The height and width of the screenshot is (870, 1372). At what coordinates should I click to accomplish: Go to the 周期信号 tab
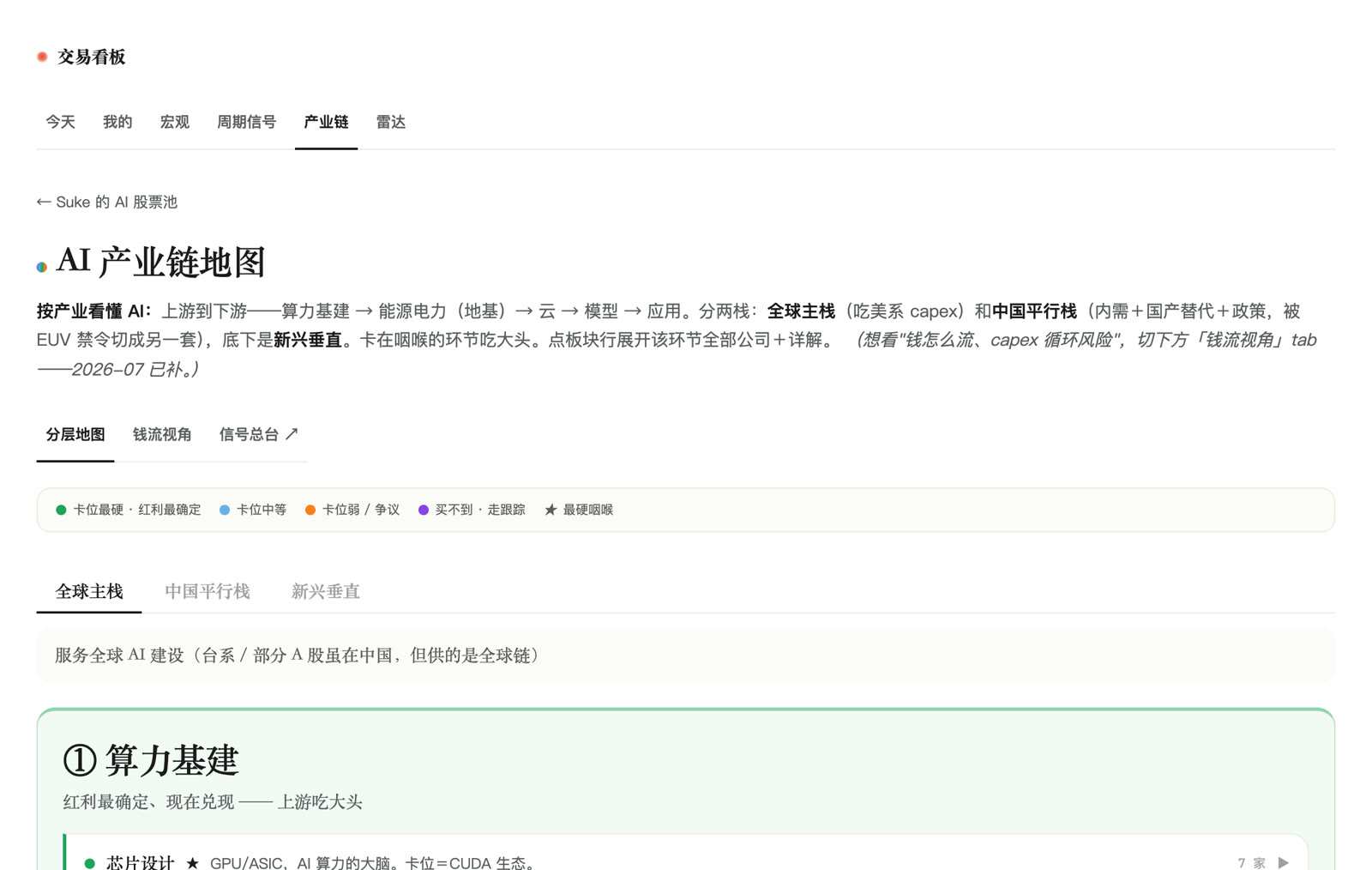tap(247, 122)
